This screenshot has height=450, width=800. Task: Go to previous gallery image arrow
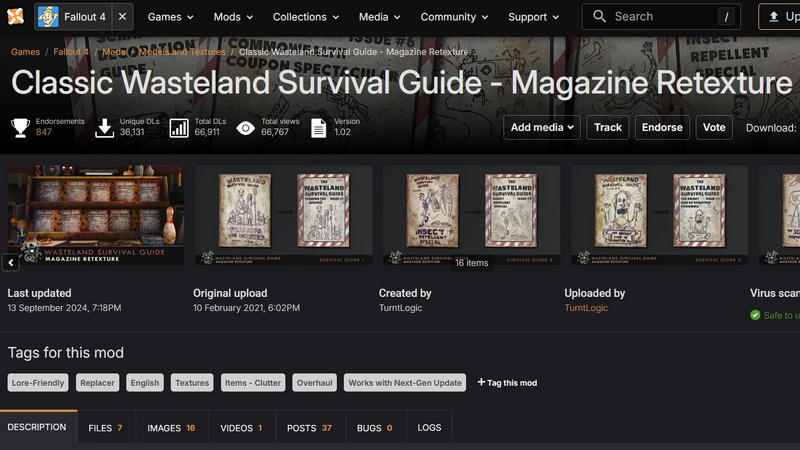pyautogui.click(x=11, y=263)
